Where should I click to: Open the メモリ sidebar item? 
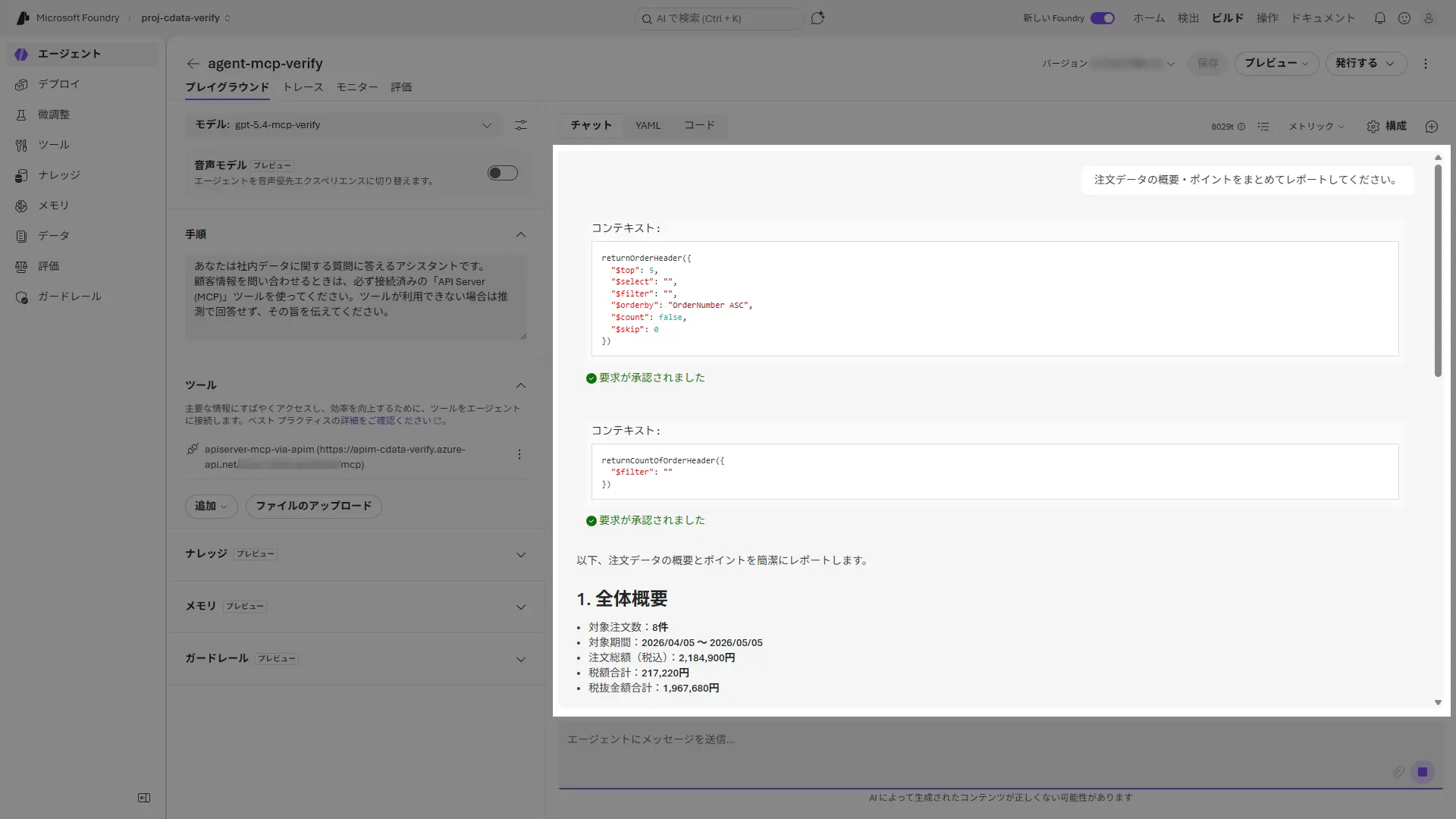83,206
